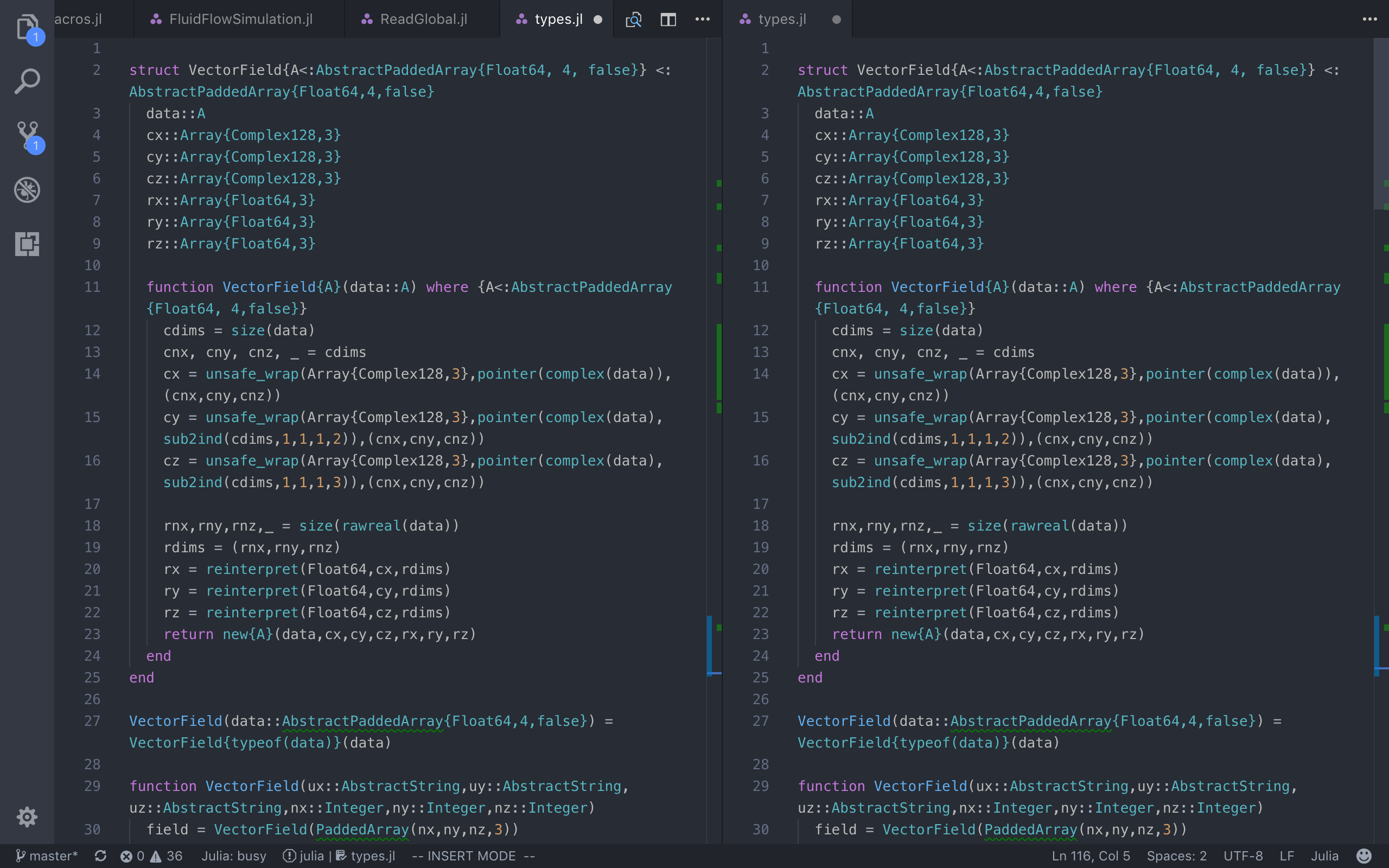1389x868 pixels.
Task: Click the synchronize changes icon in the status bar
Action: click(x=100, y=856)
